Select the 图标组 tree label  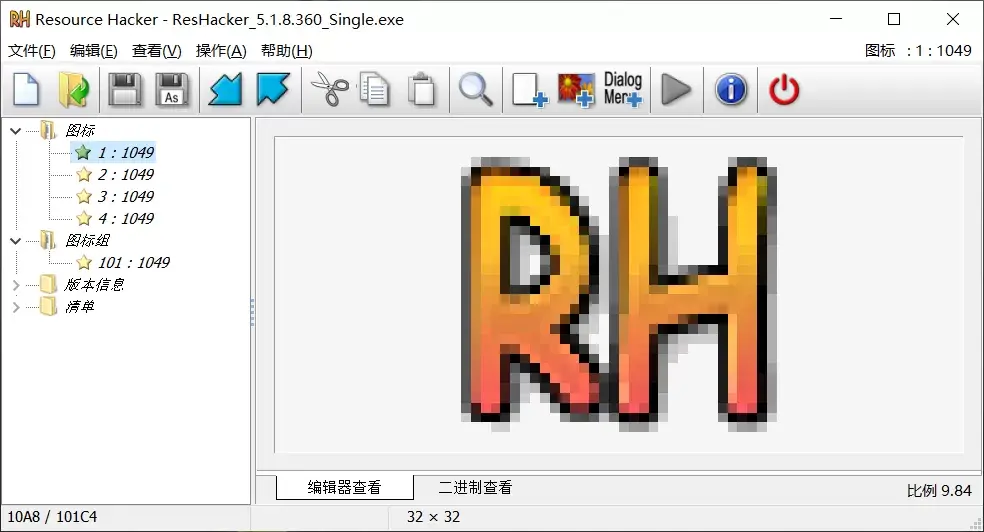87,240
